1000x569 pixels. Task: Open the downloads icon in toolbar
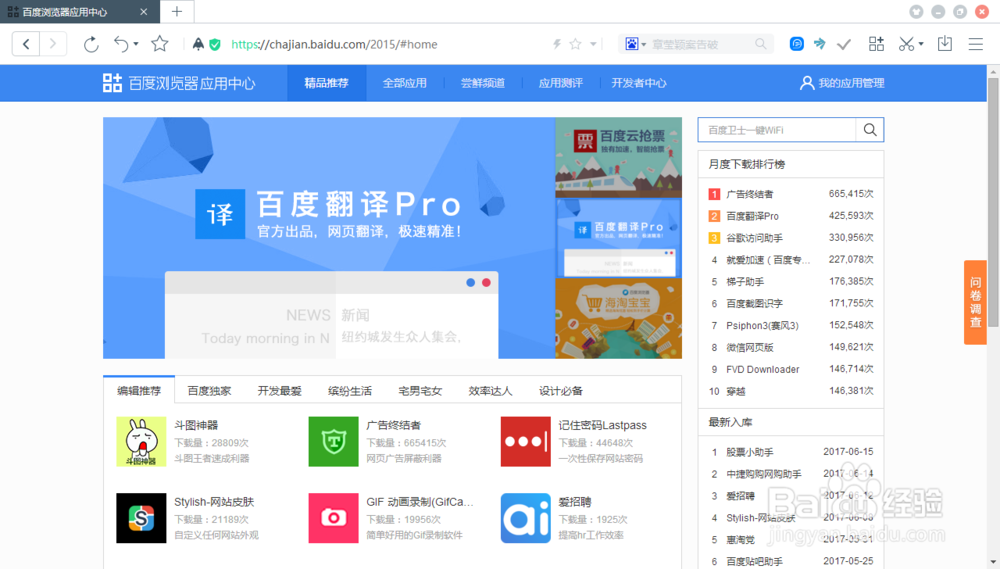click(945, 44)
